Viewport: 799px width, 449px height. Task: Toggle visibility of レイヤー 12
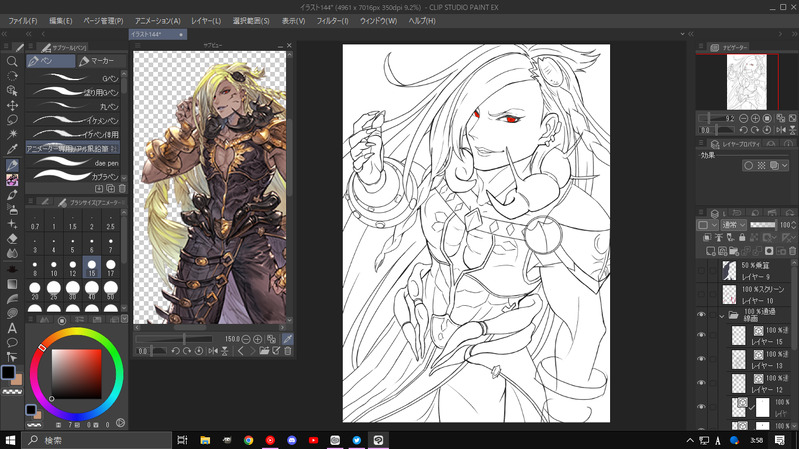[x=701, y=383]
